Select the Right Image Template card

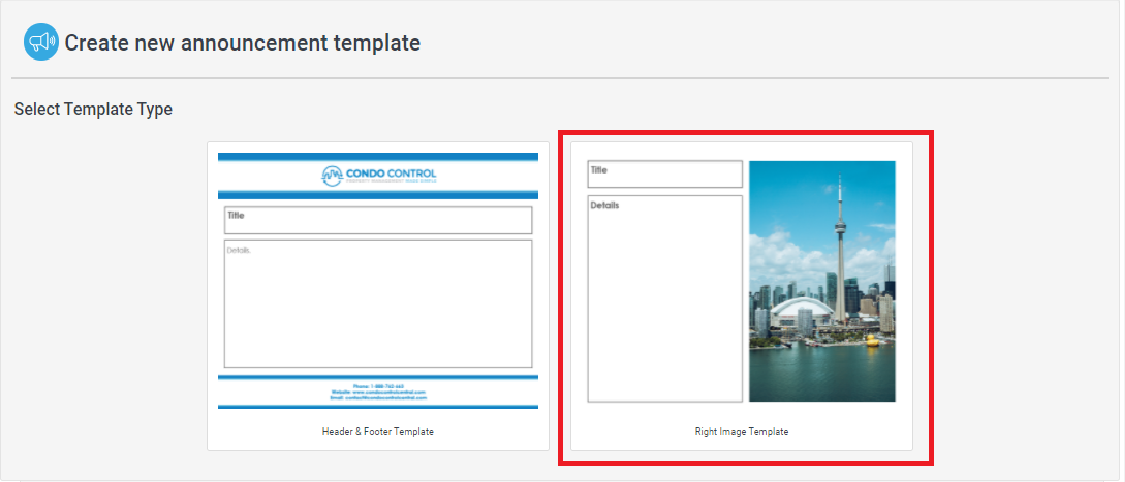[x=741, y=298]
